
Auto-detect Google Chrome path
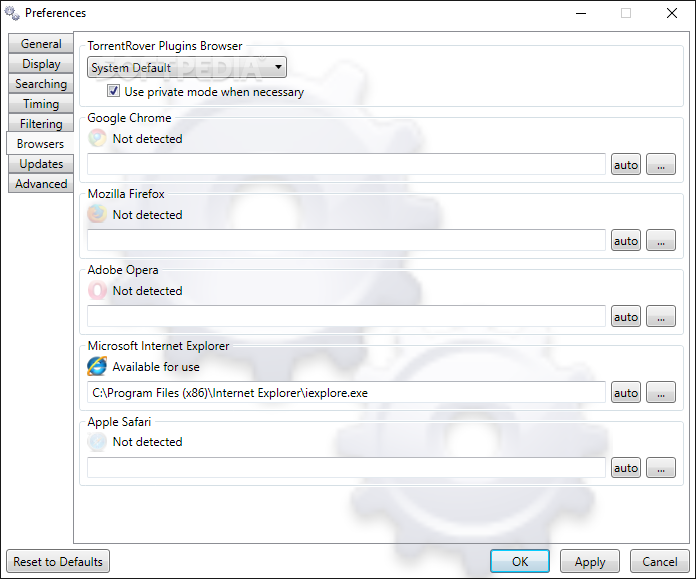click(x=626, y=164)
